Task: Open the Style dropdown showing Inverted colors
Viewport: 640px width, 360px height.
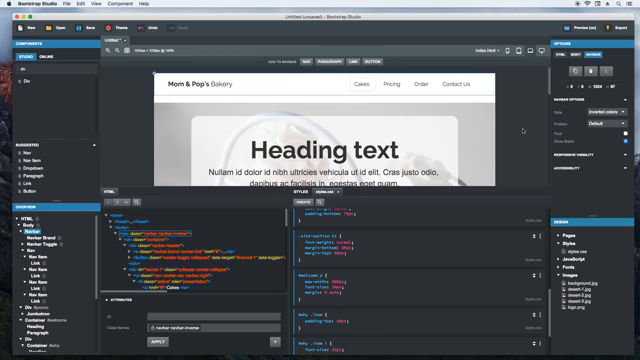Action: pyautogui.click(x=607, y=112)
